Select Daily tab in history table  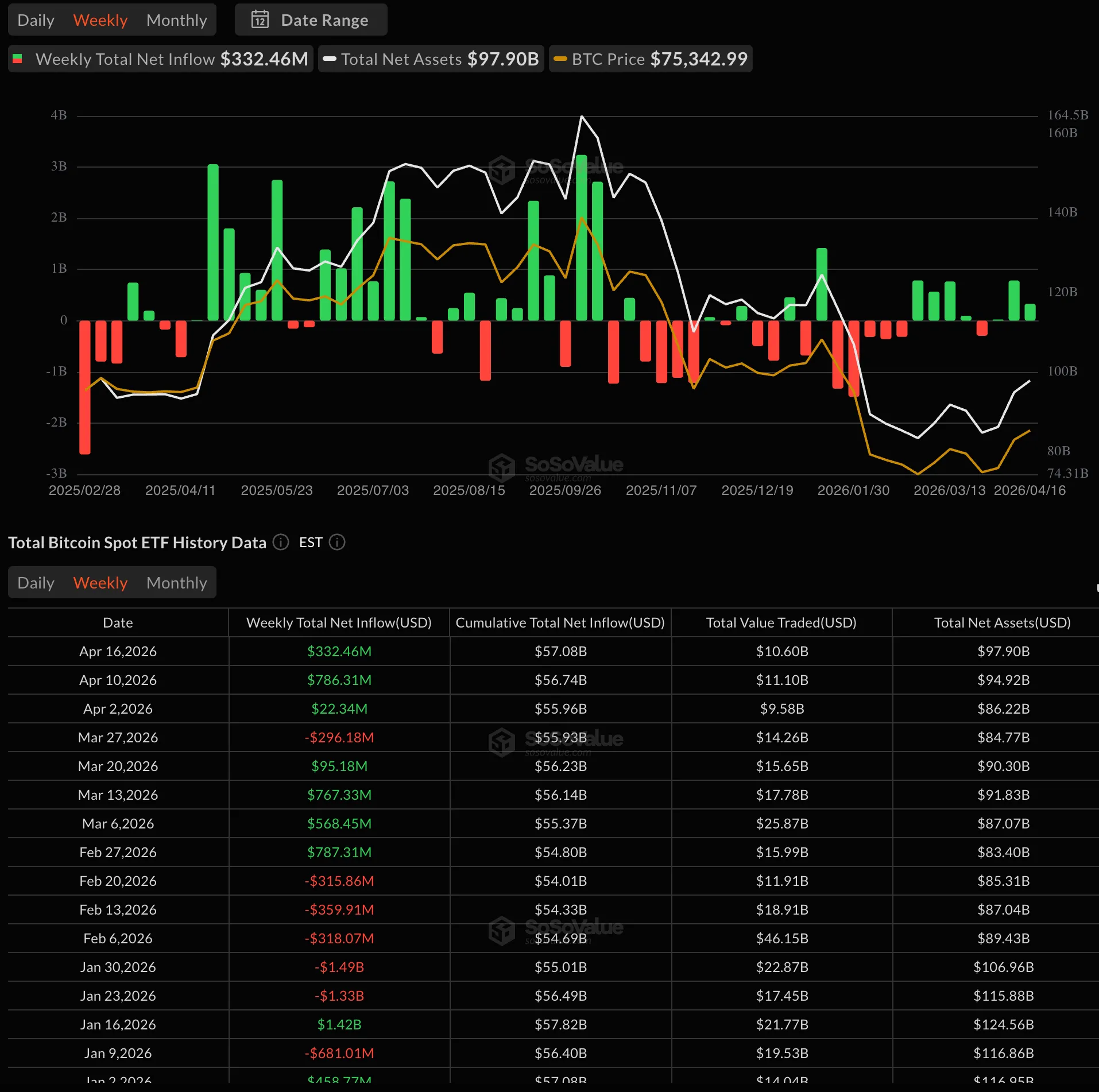[36, 583]
